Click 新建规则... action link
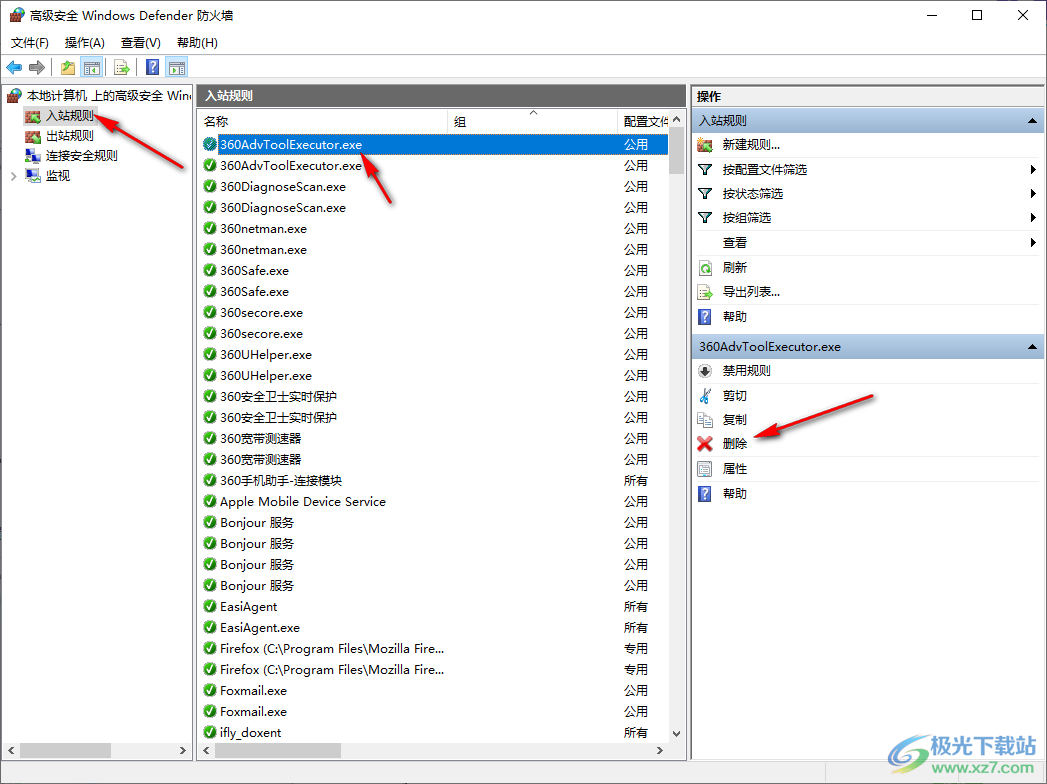This screenshot has width=1047, height=784. pyautogui.click(x=751, y=145)
